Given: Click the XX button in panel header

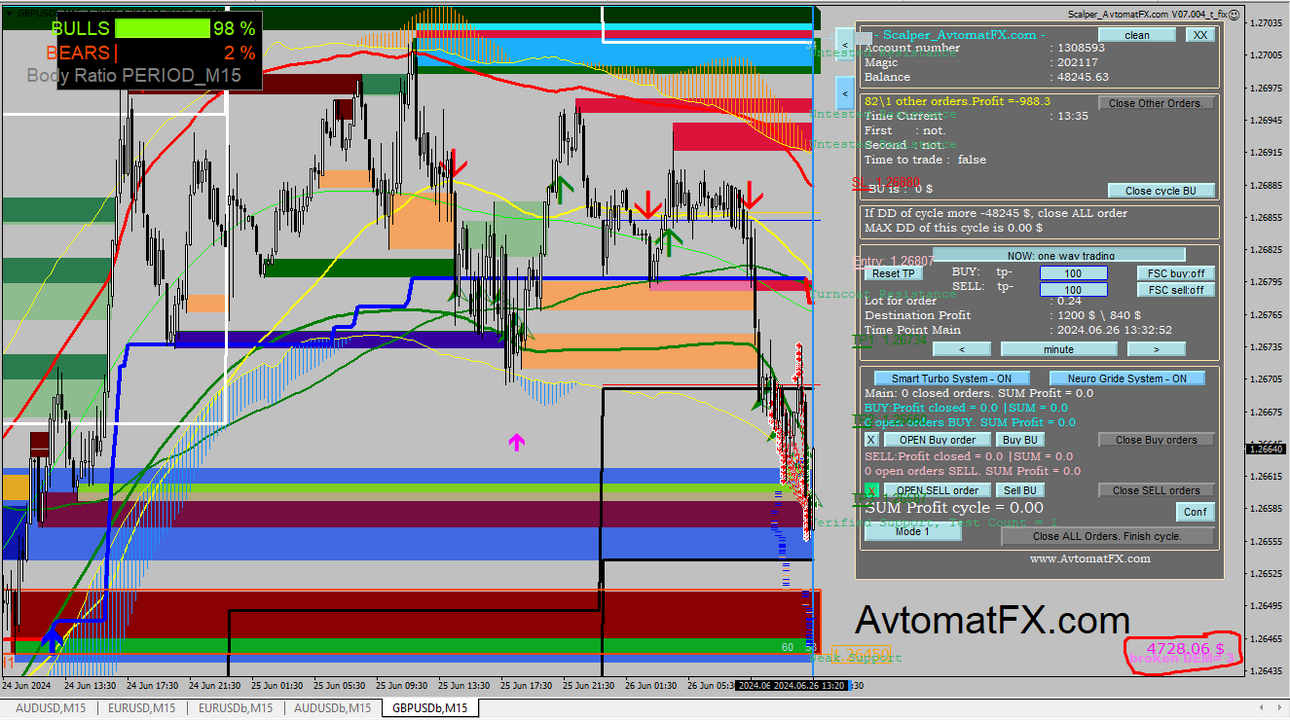Looking at the screenshot, I should [1200, 35].
